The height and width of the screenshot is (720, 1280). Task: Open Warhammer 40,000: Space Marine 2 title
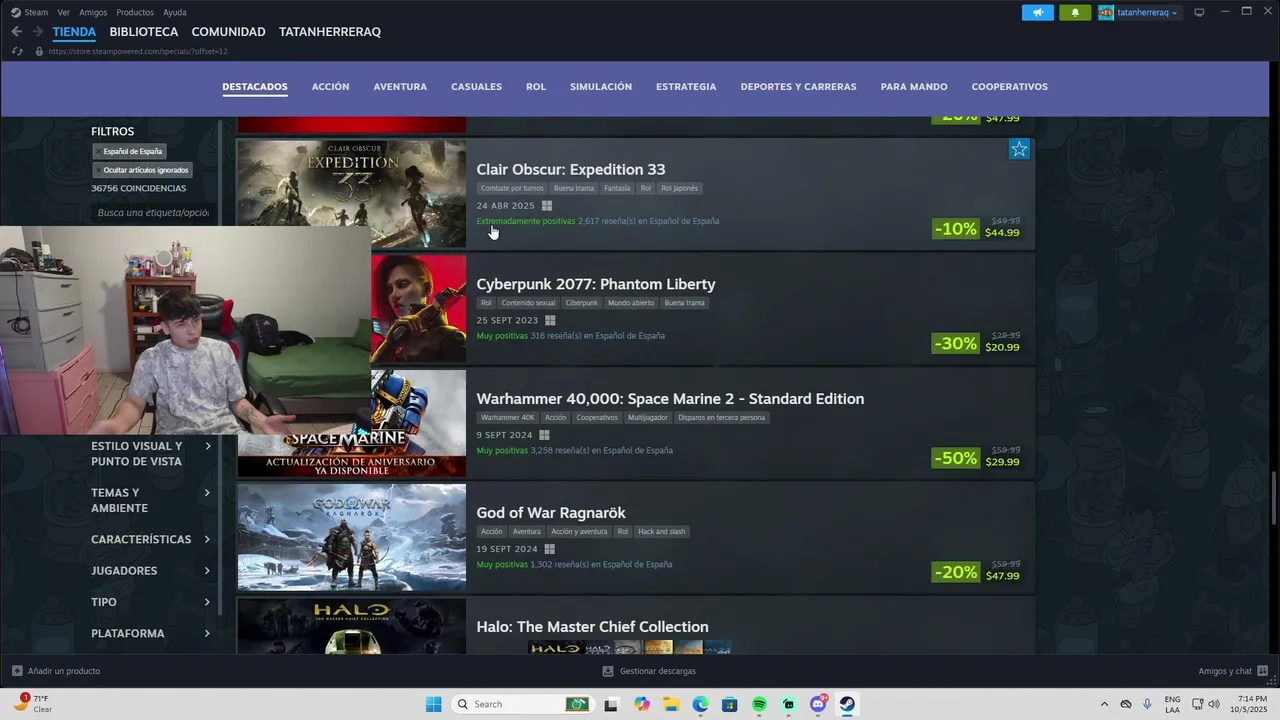coord(670,399)
